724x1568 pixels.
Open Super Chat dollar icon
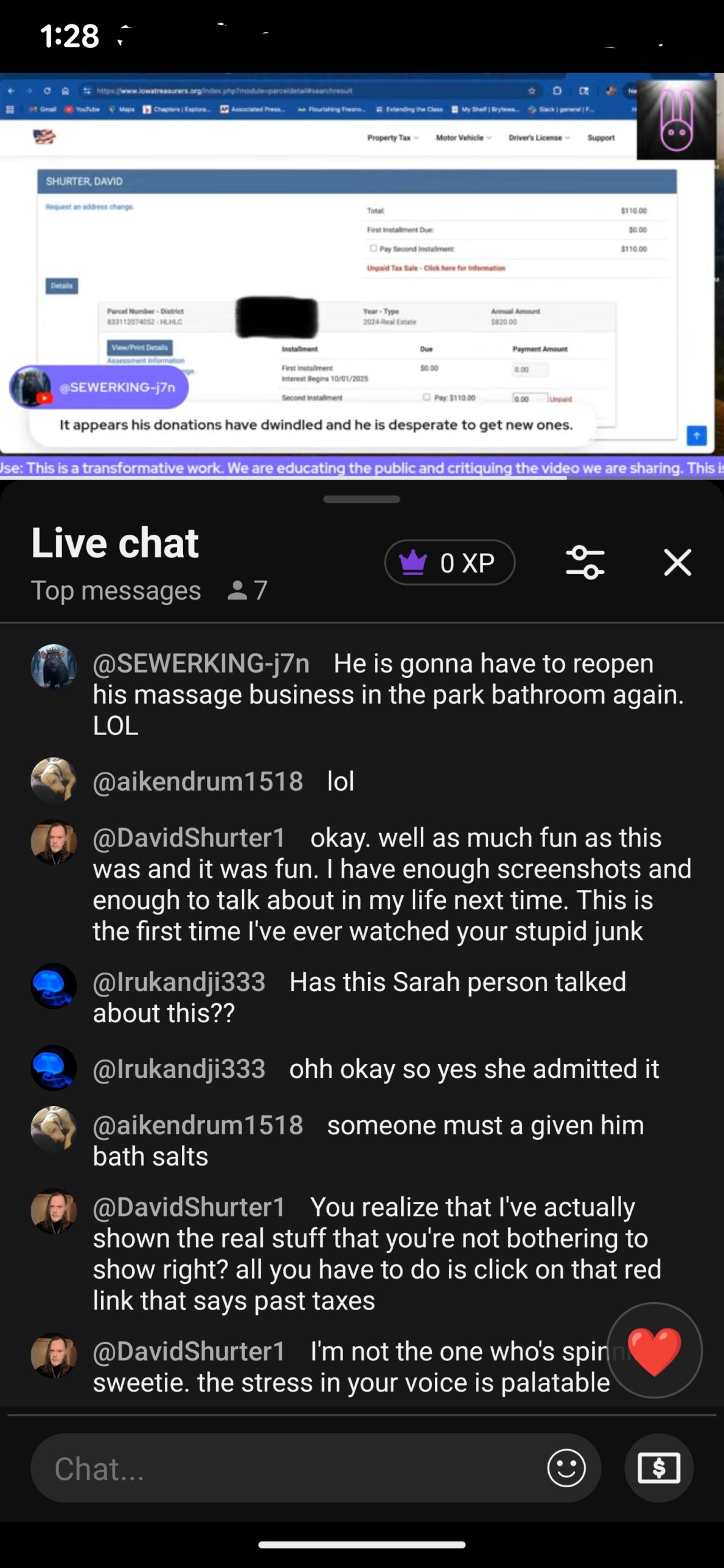point(659,1468)
